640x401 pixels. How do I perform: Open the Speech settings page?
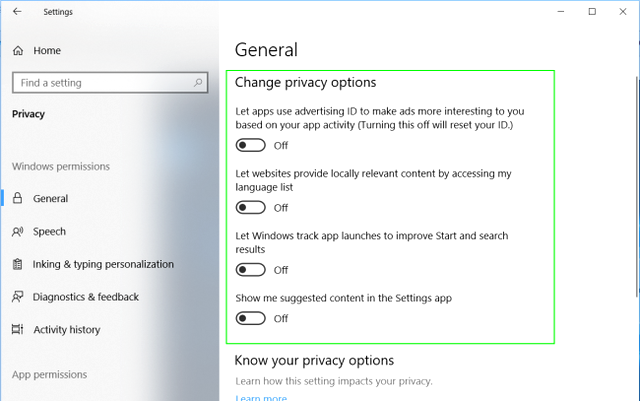coord(49,232)
